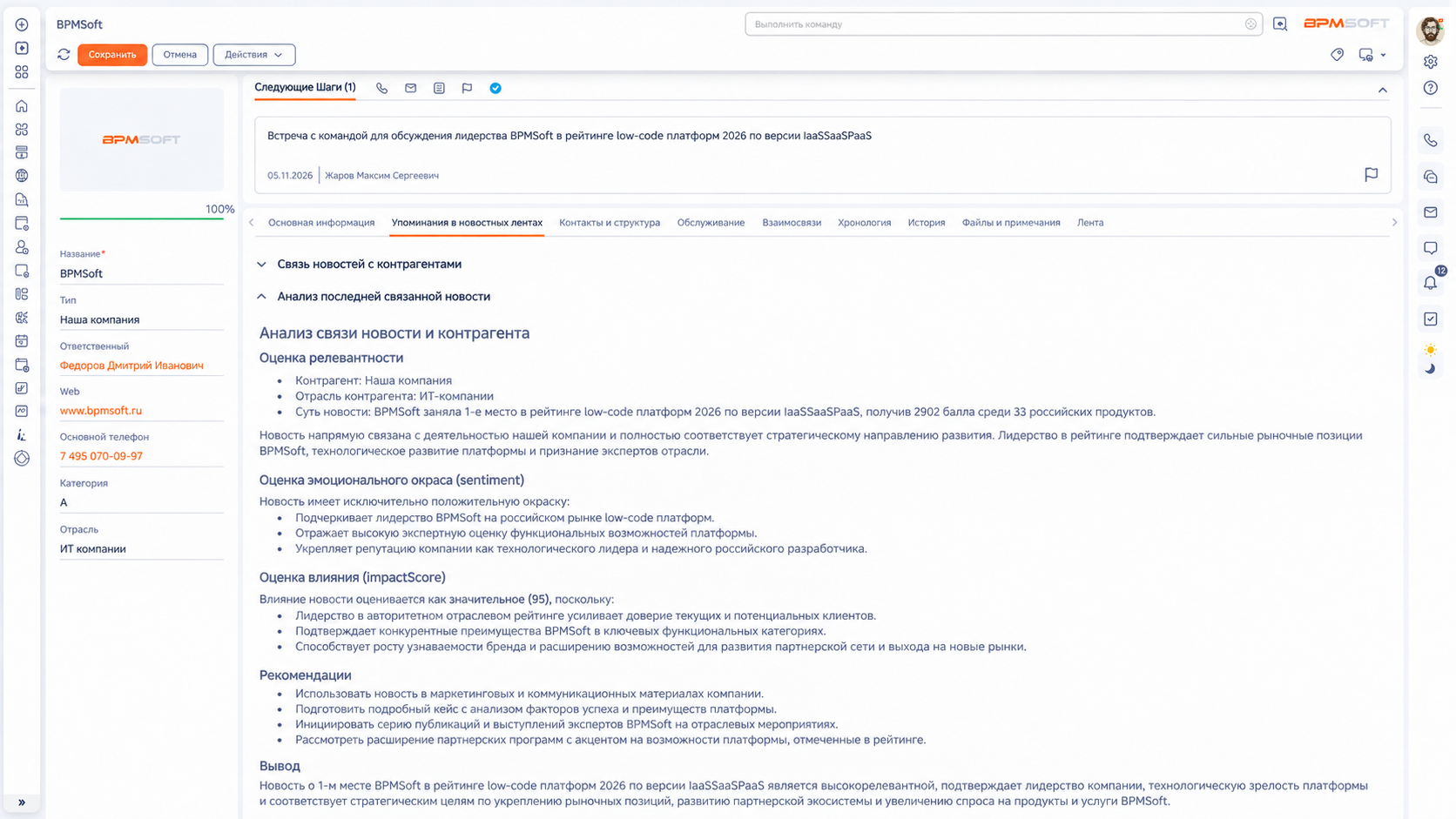Click the BPMSoft company logo image

142,139
